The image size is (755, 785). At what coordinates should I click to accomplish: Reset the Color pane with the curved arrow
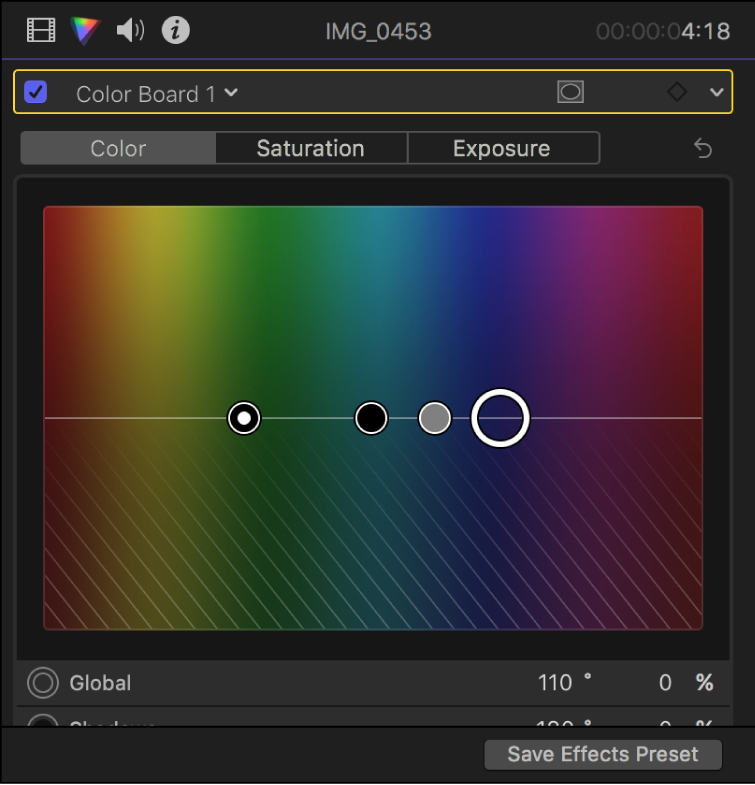pos(703,149)
